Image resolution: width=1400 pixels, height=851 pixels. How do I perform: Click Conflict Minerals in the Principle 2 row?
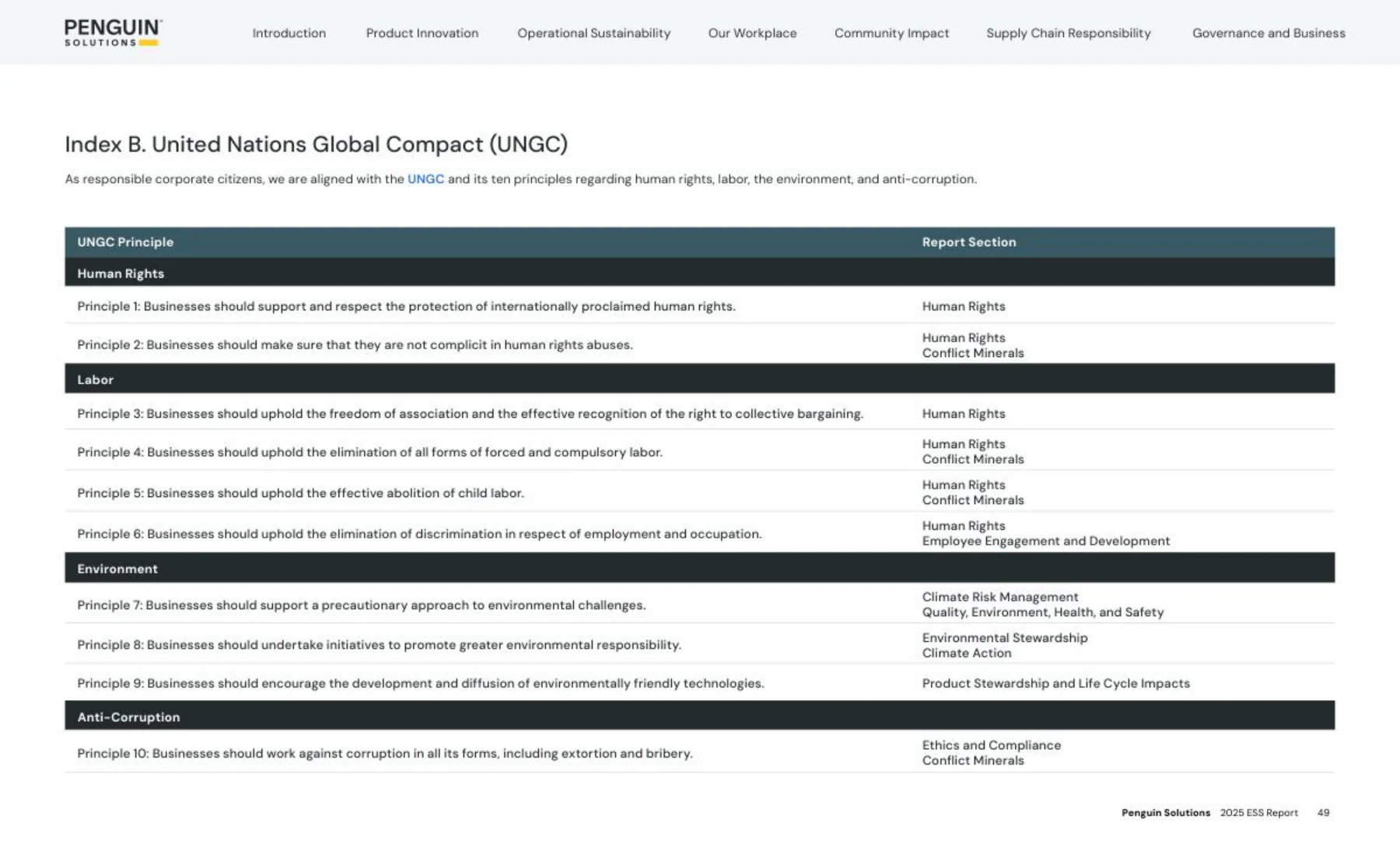[973, 353]
